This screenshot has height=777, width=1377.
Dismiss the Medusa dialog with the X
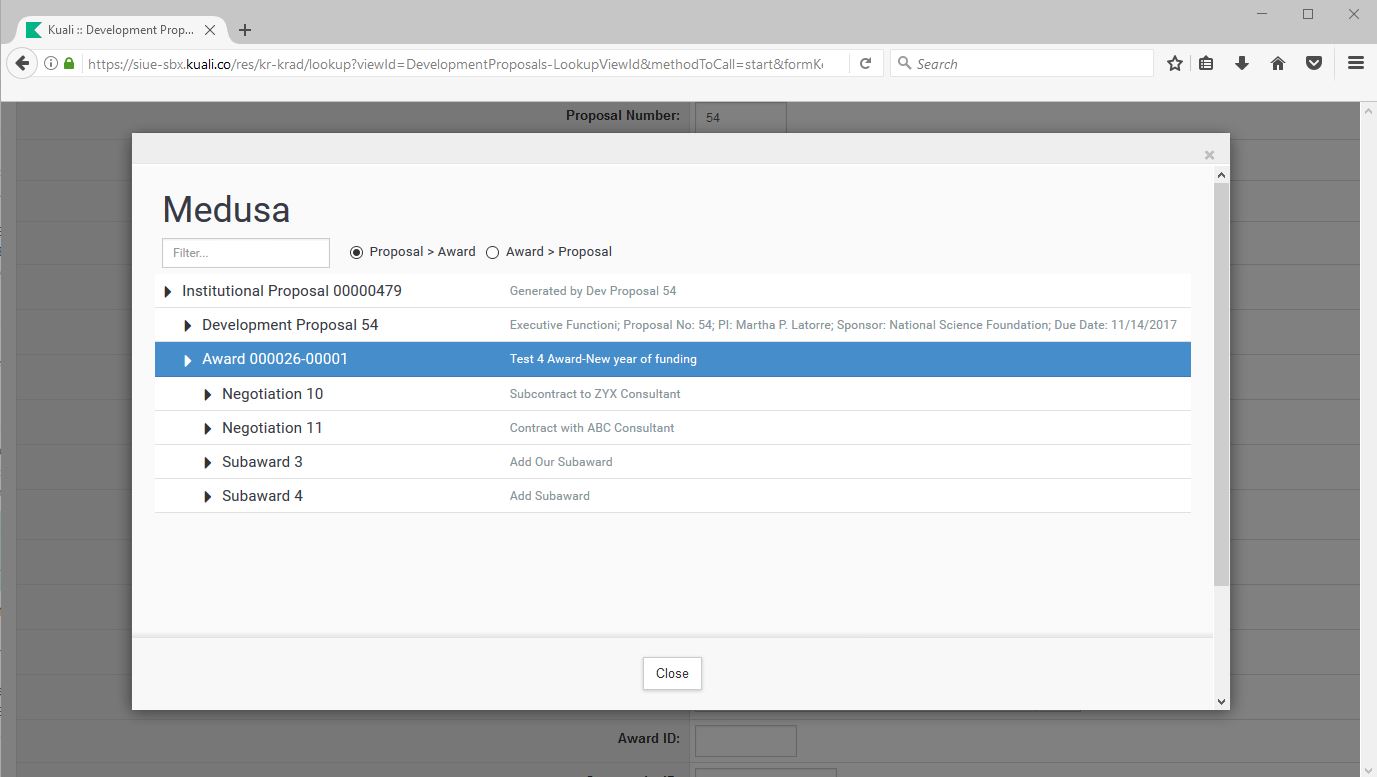[1209, 155]
